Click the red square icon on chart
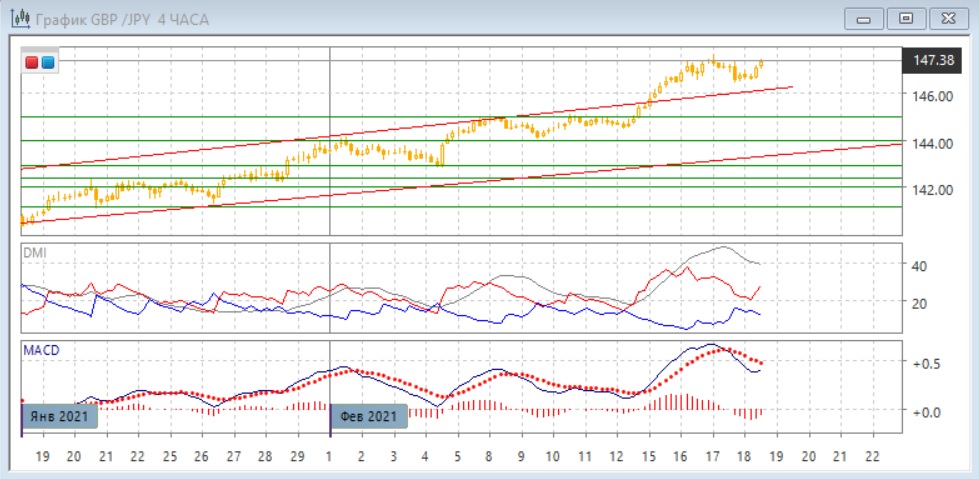Viewport: 979px width, 479px height. pyautogui.click(x=32, y=62)
